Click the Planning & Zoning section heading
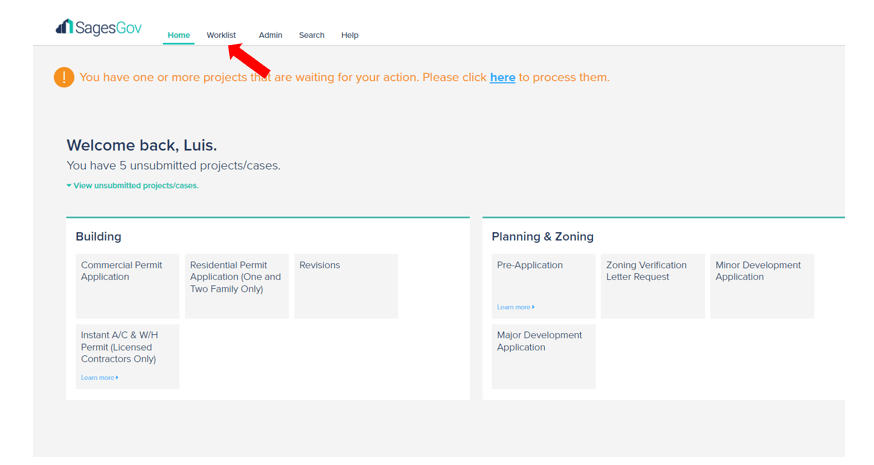Viewport: 874px width, 465px height. pyautogui.click(x=542, y=237)
